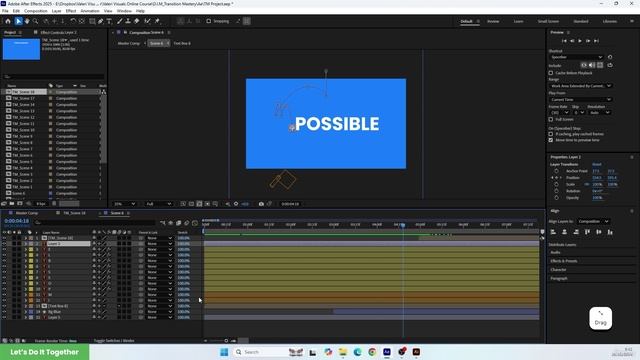Image resolution: width=640 pixels, height=360 pixels.
Task: Enable Full Screen preview checkbox
Action: tap(551, 119)
